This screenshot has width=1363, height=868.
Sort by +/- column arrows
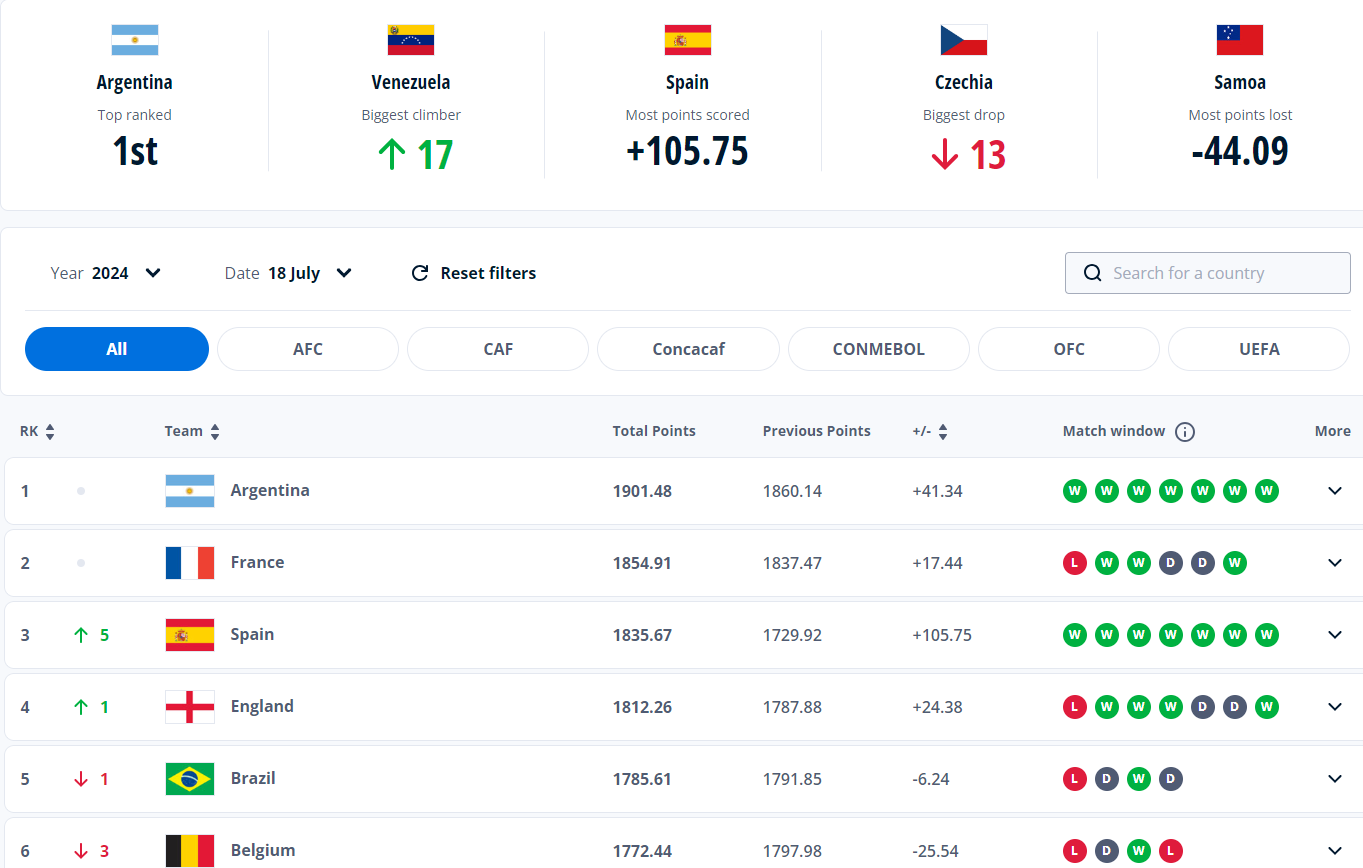point(943,432)
